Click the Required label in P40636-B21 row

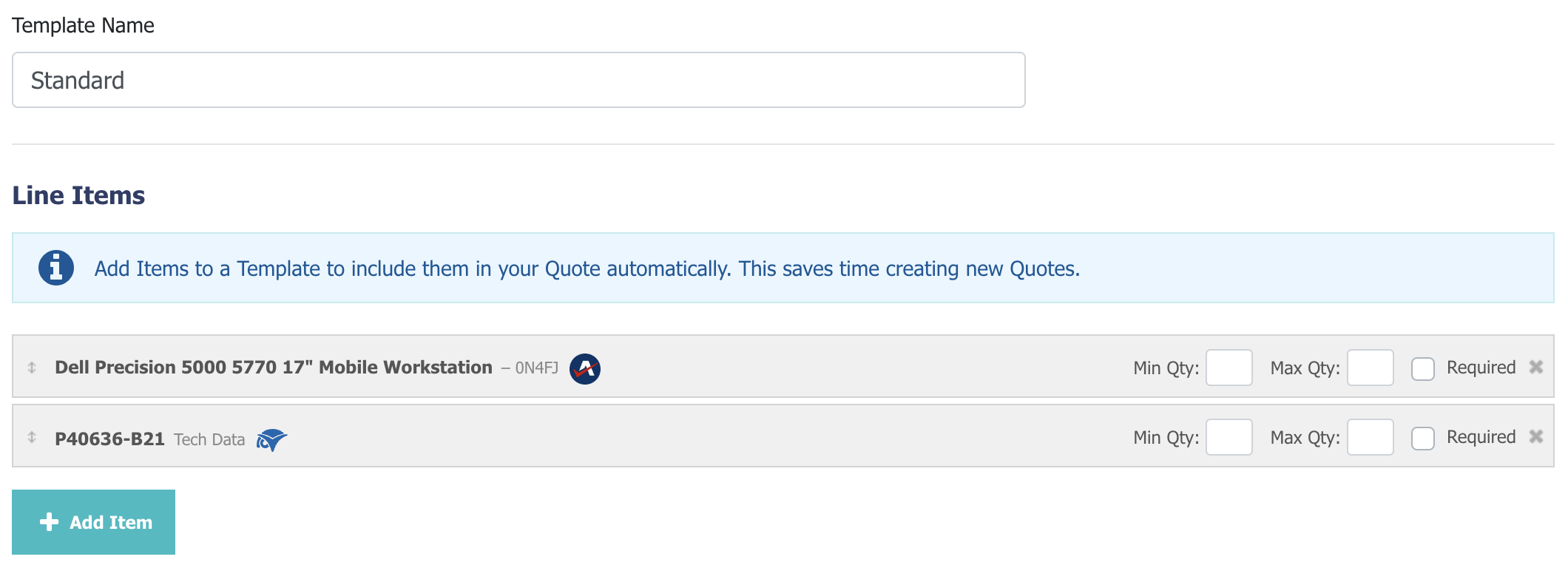click(1481, 437)
